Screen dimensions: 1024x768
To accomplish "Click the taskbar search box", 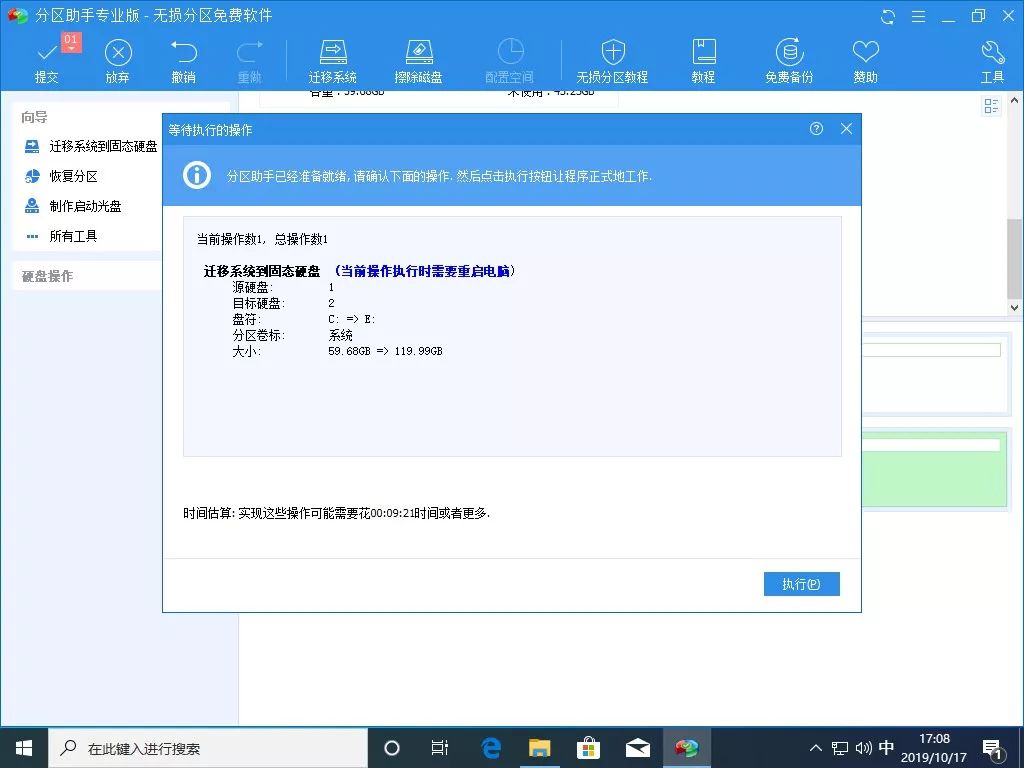I will pyautogui.click(x=208, y=748).
